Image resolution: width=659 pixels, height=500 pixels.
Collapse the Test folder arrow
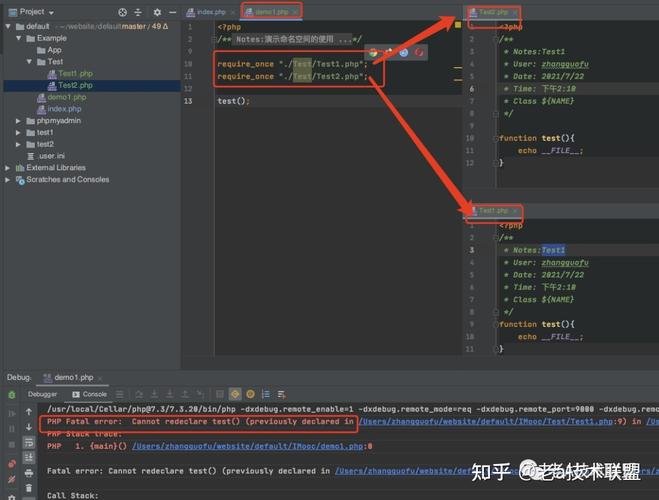coord(29,62)
